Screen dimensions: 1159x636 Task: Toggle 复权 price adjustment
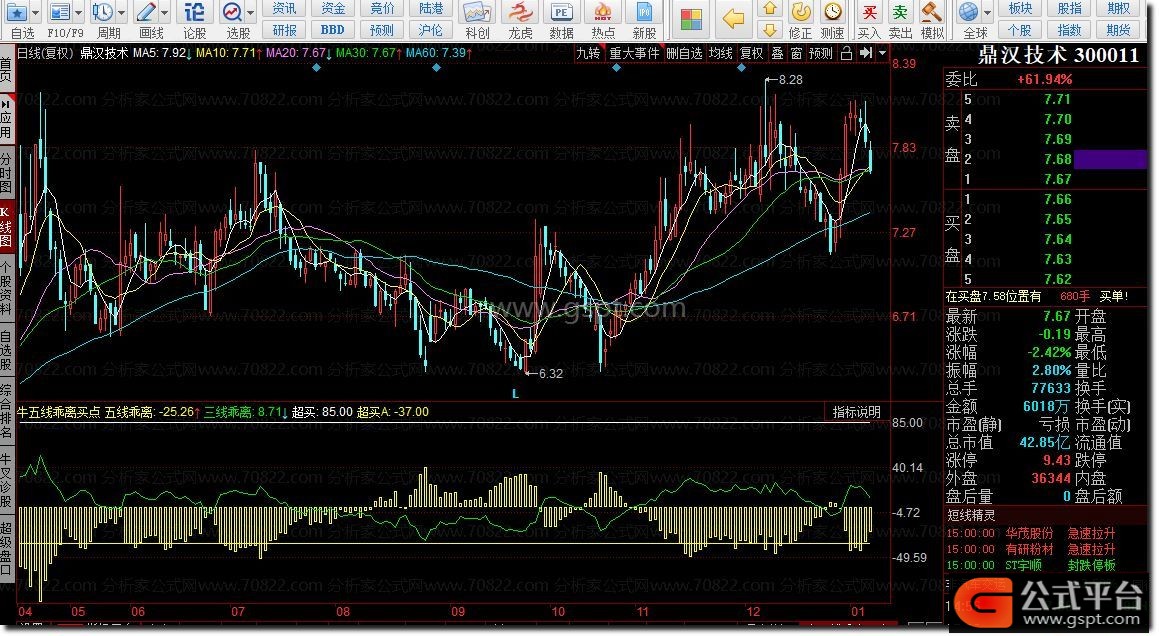pyautogui.click(x=752, y=53)
